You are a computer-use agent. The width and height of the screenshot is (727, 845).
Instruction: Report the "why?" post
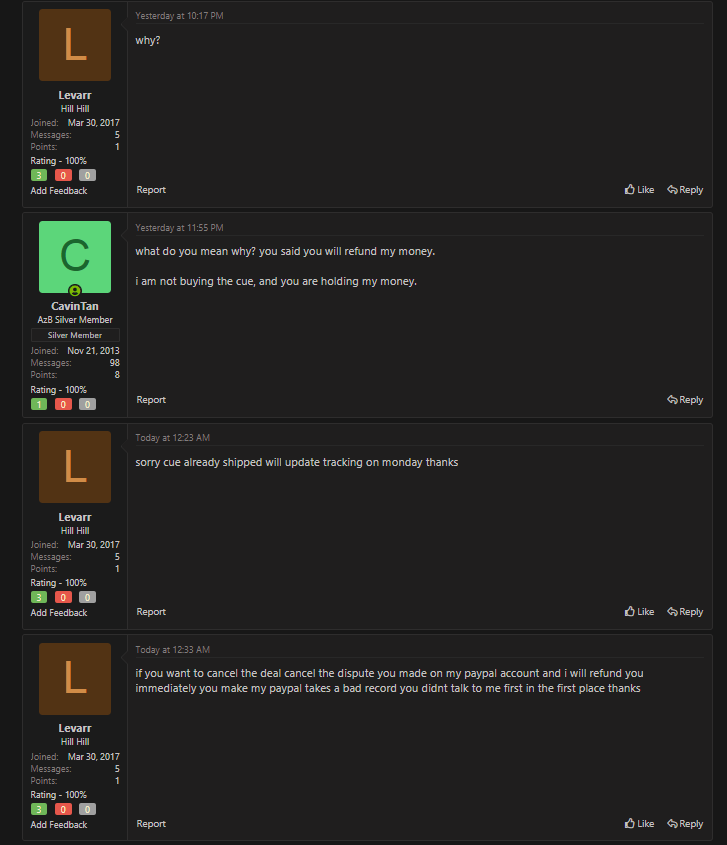(x=151, y=190)
